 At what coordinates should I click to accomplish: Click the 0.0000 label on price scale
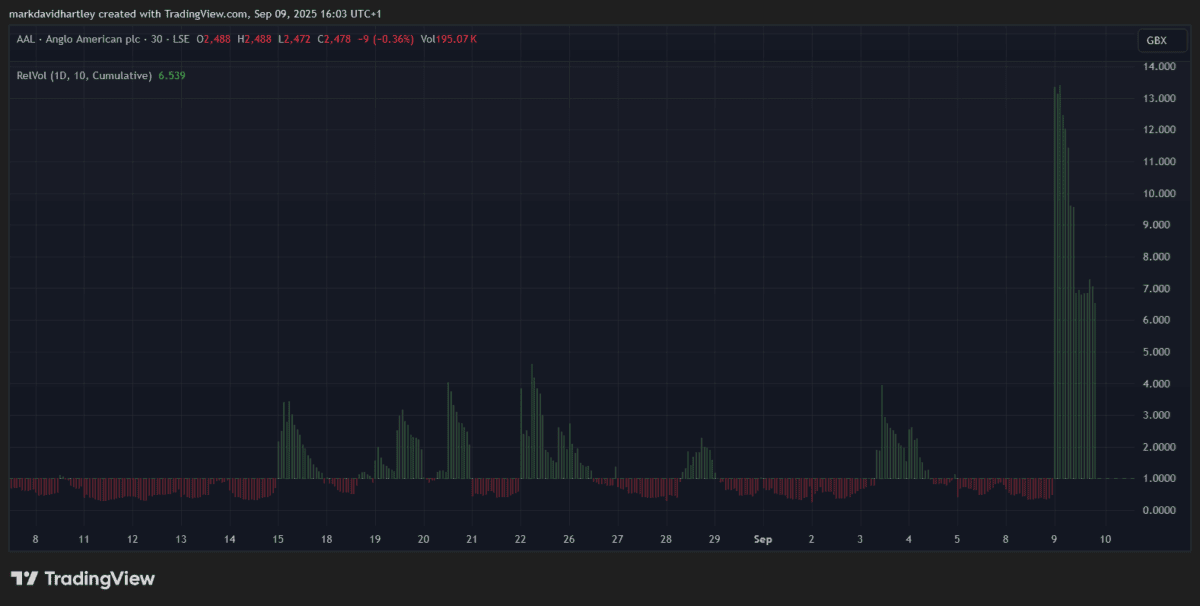(x=1160, y=510)
